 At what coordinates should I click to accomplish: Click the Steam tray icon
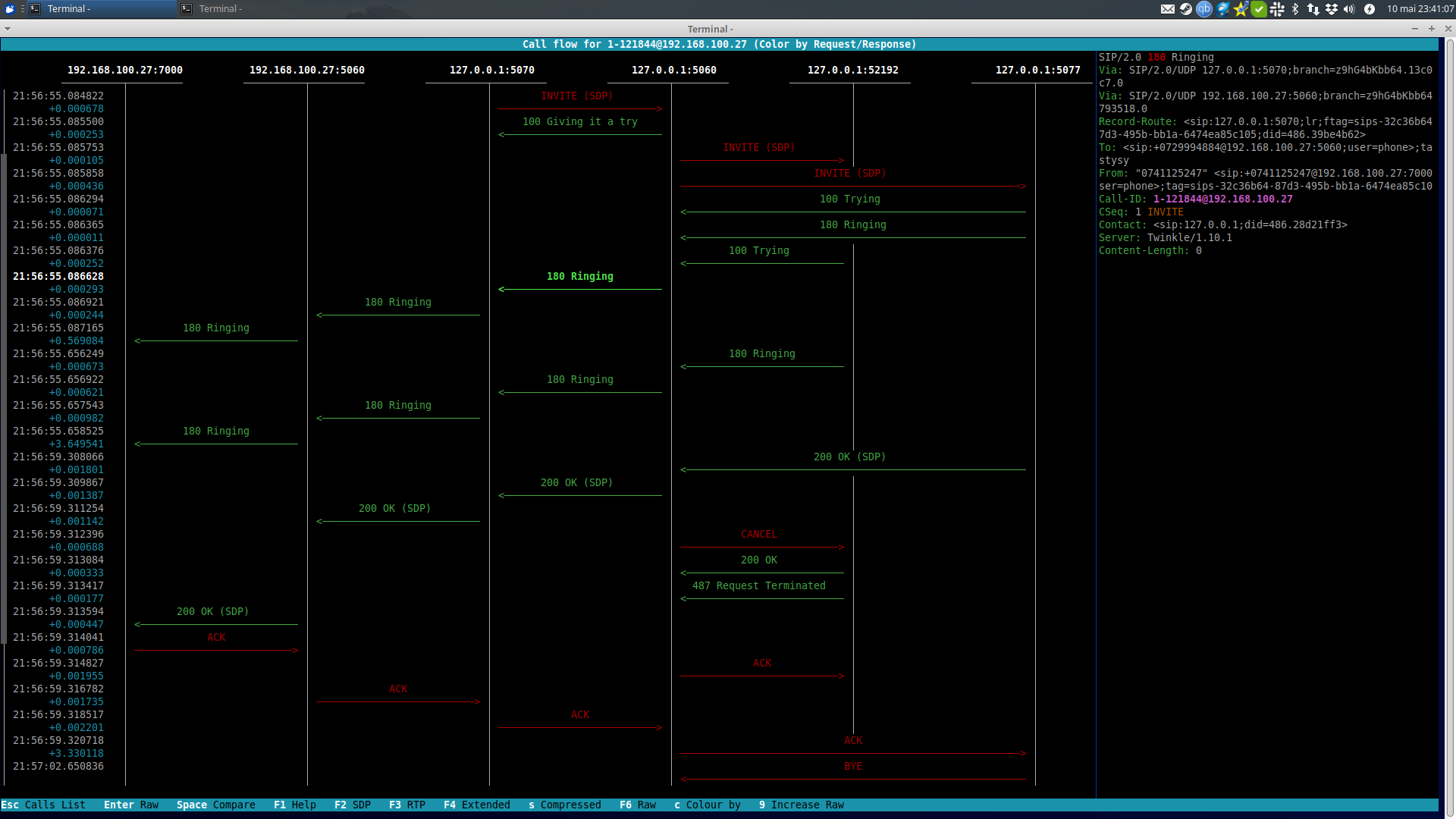pos(1186,9)
